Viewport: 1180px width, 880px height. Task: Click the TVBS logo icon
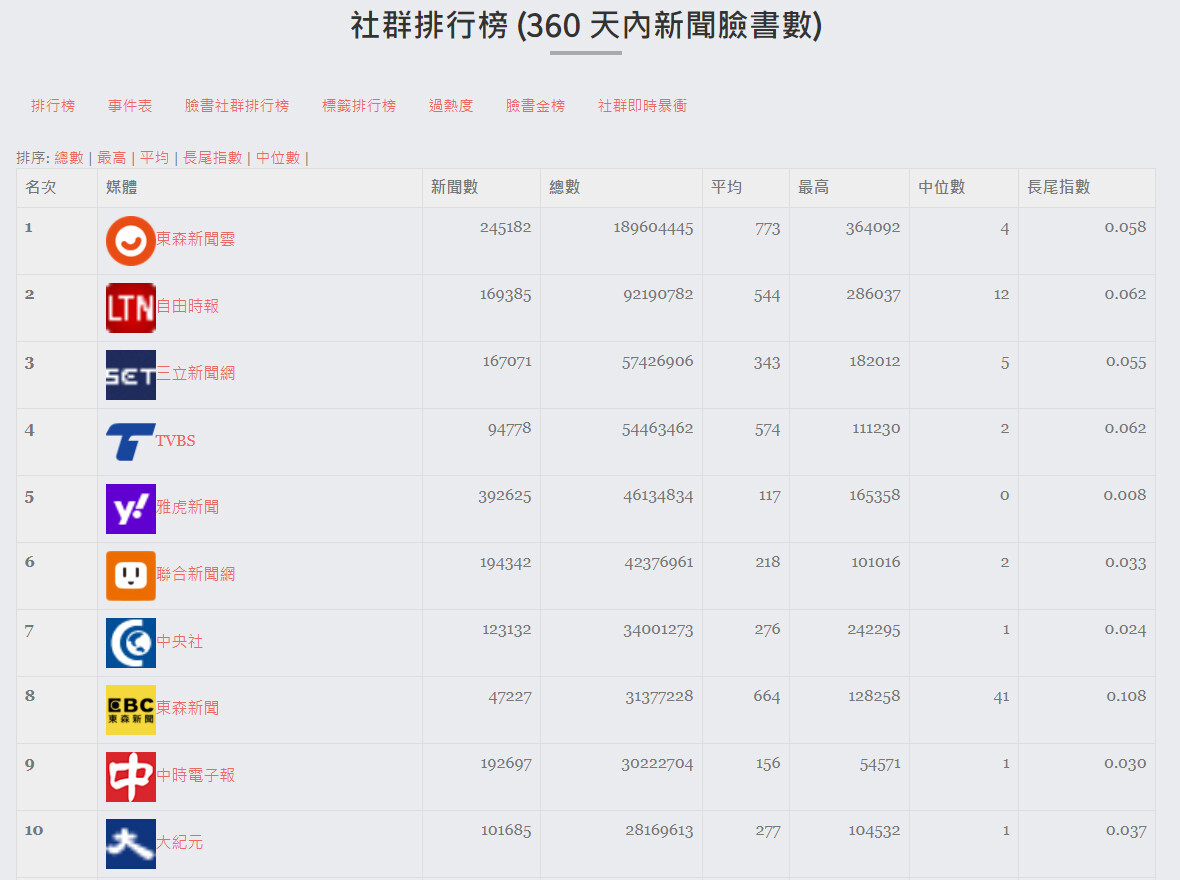pos(131,442)
